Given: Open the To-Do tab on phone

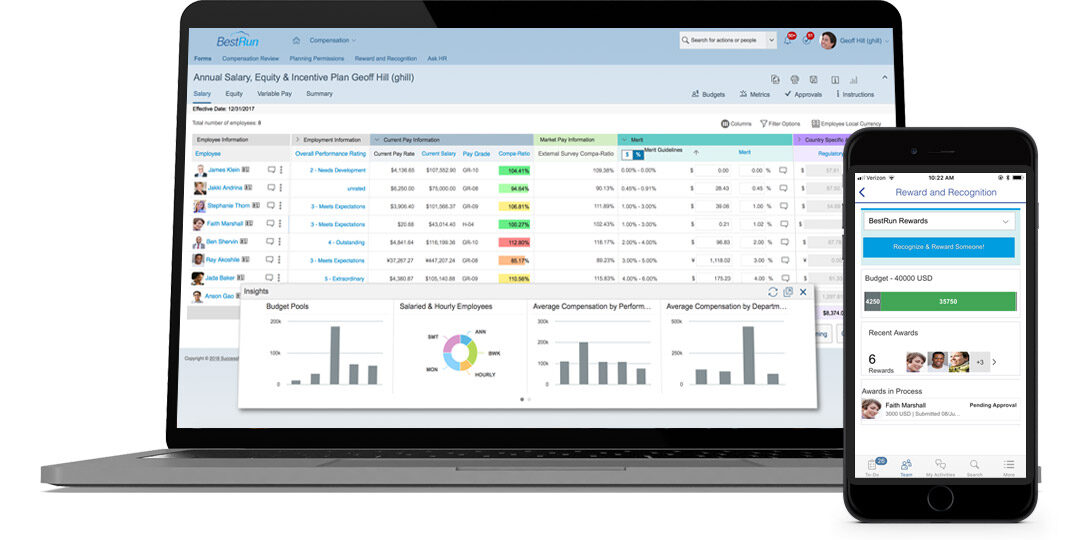Looking at the screenshot, I should (873, 467).
